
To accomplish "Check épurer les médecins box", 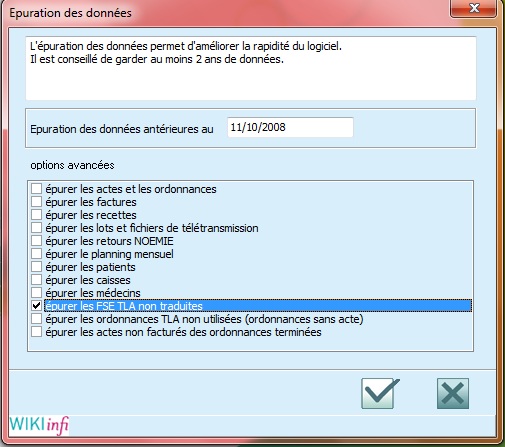I will 36,293.
